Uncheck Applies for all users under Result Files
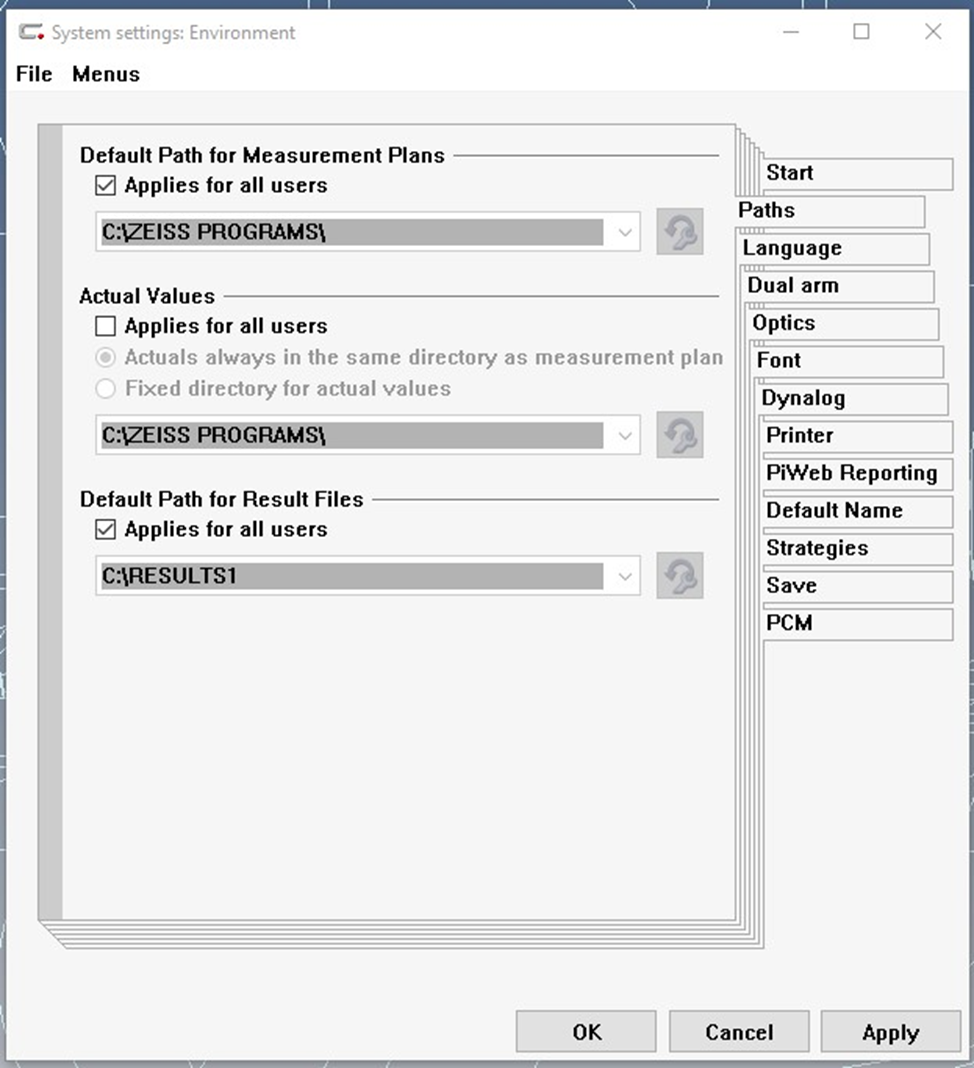This screenshot has width=974, height=1068. [x=106, y=529]
